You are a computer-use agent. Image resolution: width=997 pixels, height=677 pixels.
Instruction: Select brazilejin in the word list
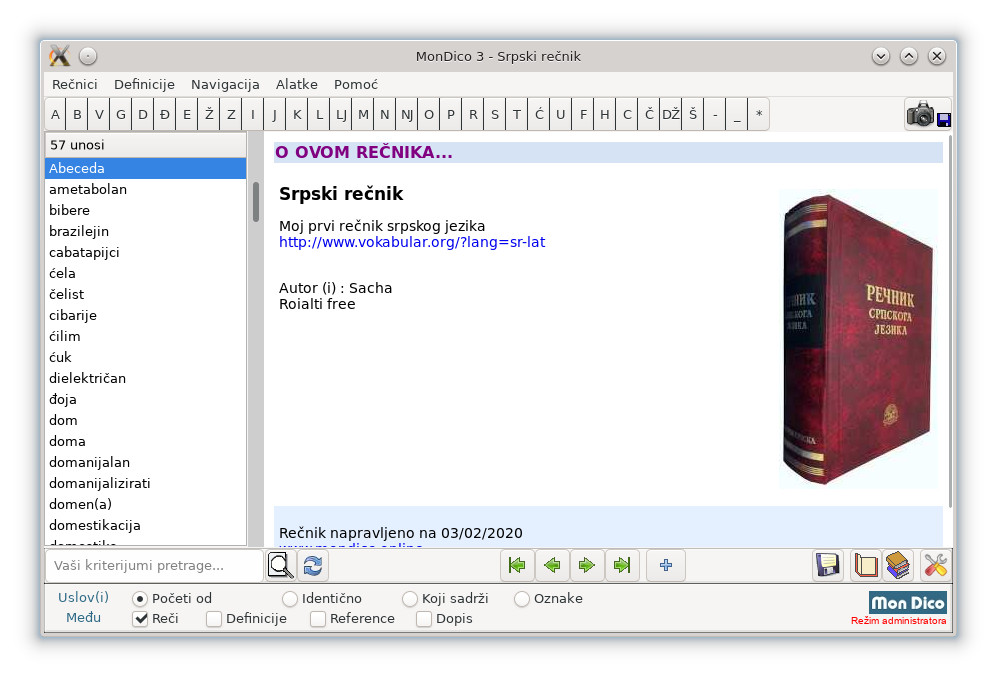pos(146,231)
